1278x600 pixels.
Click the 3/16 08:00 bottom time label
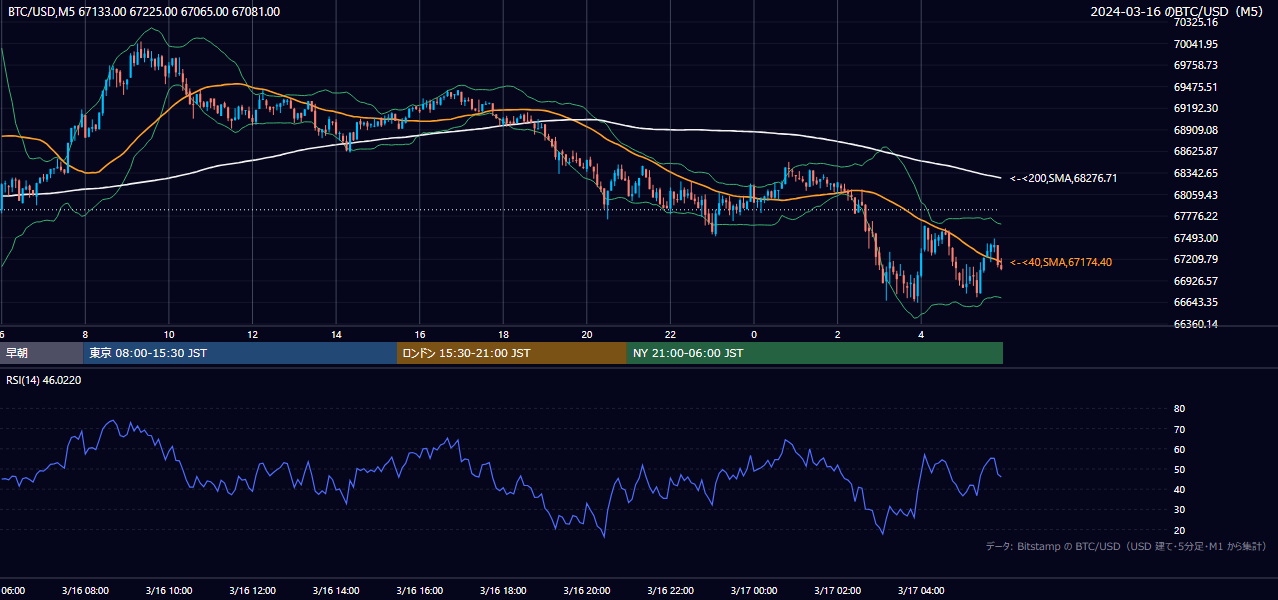pyautogui.click(x=85, y=591)
